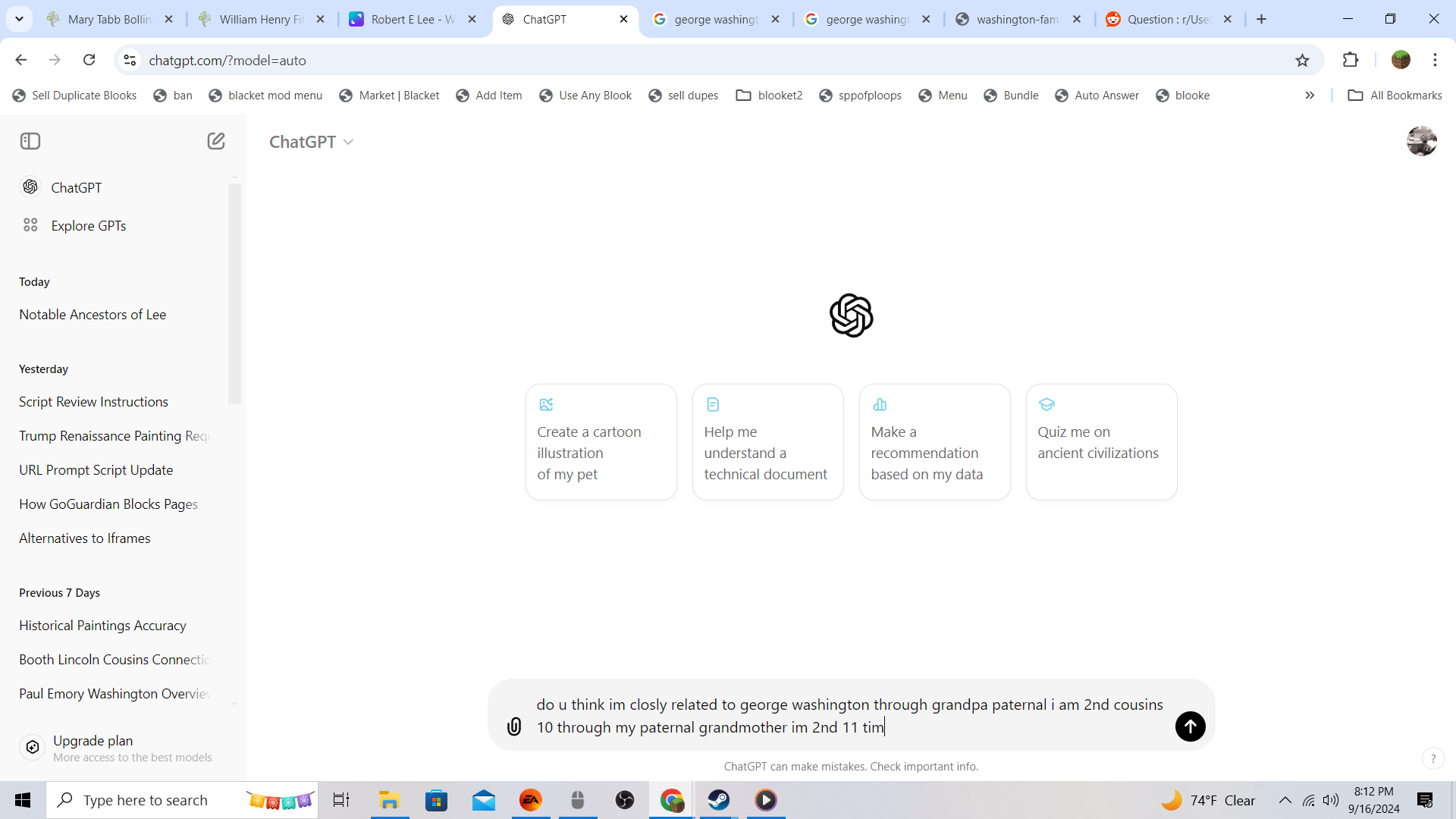The image size is (1456, 819).
Task: Open Steam from the taskbar
Action: coord(719,800)
